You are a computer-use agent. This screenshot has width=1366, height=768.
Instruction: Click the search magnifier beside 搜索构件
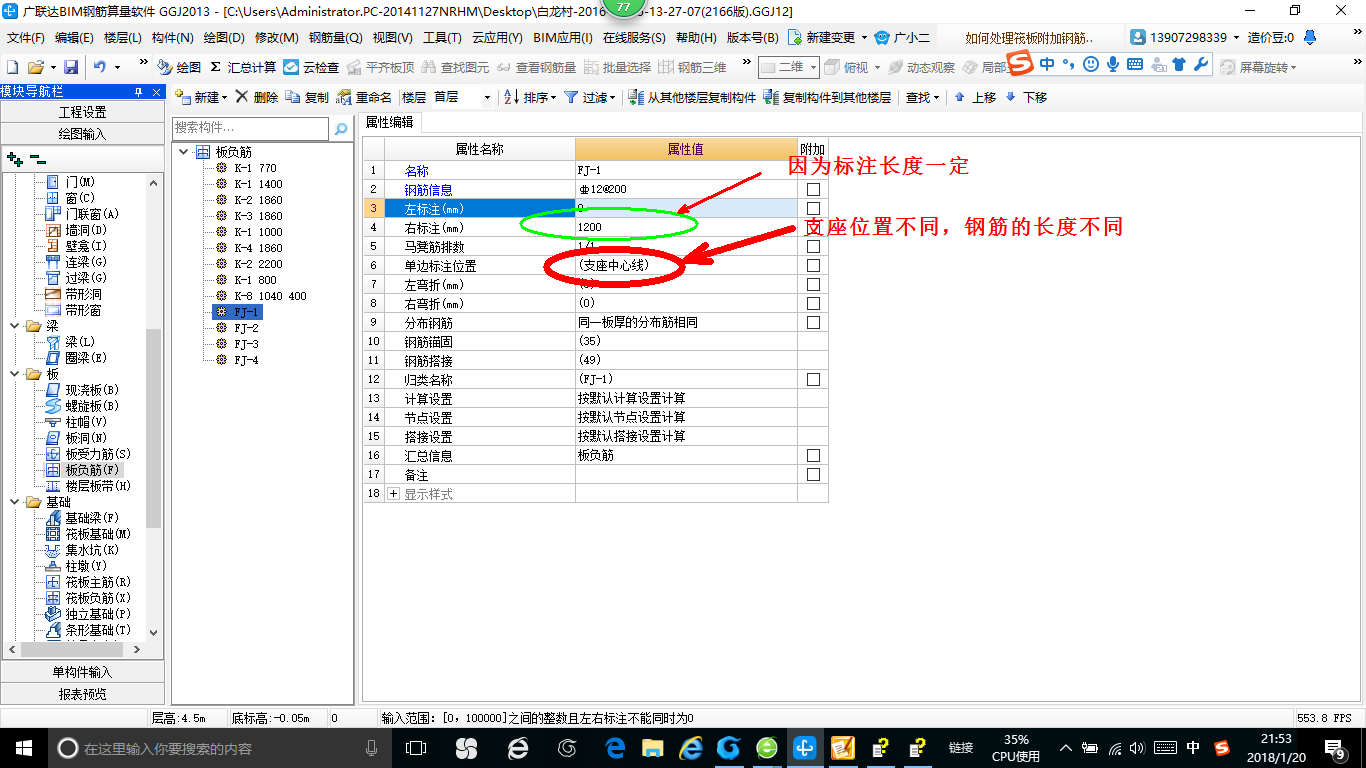click(x=341, y=129)
